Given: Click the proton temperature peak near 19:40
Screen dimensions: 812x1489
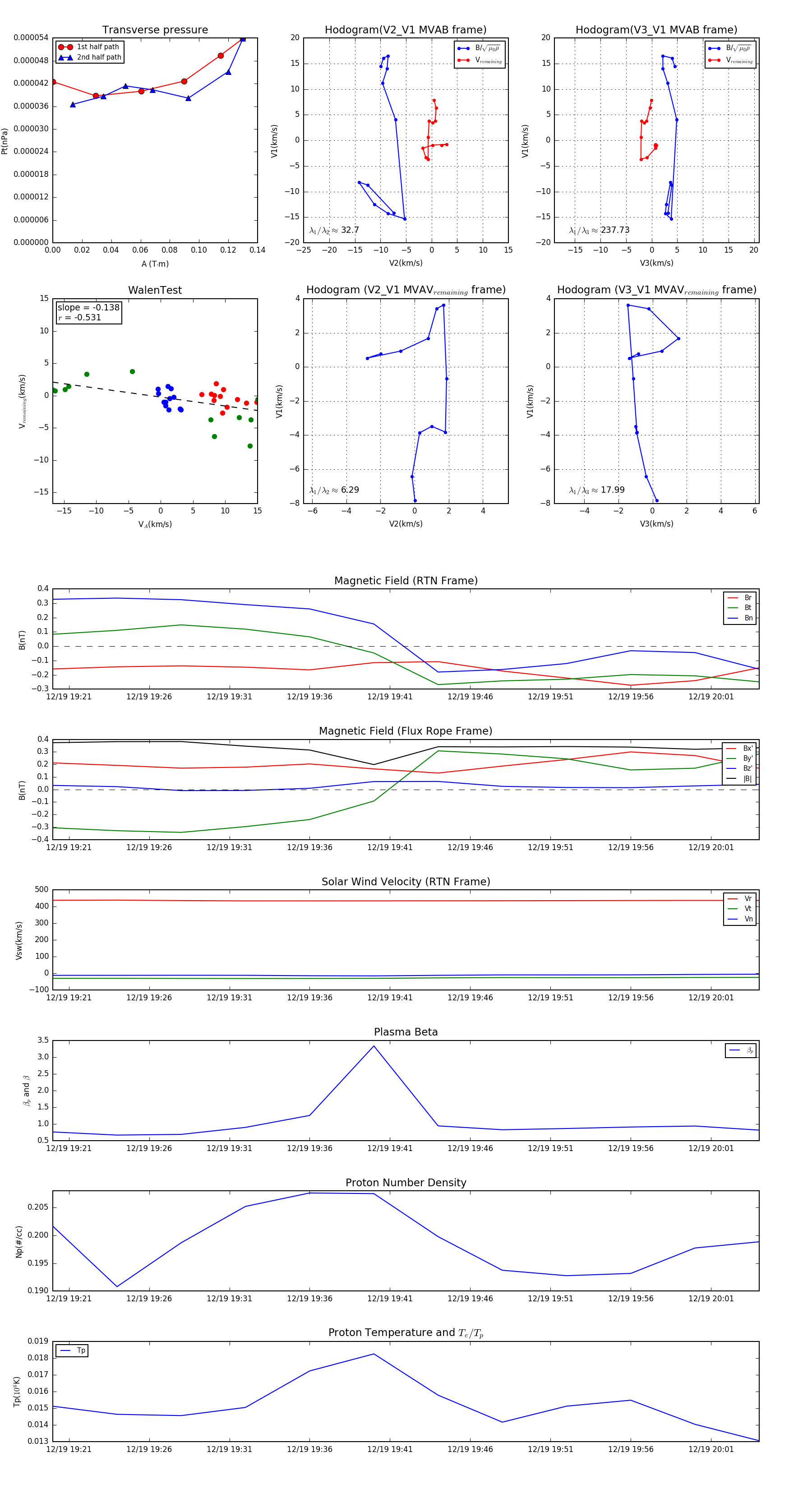Looking at the screenshot, I should 374,1355.
